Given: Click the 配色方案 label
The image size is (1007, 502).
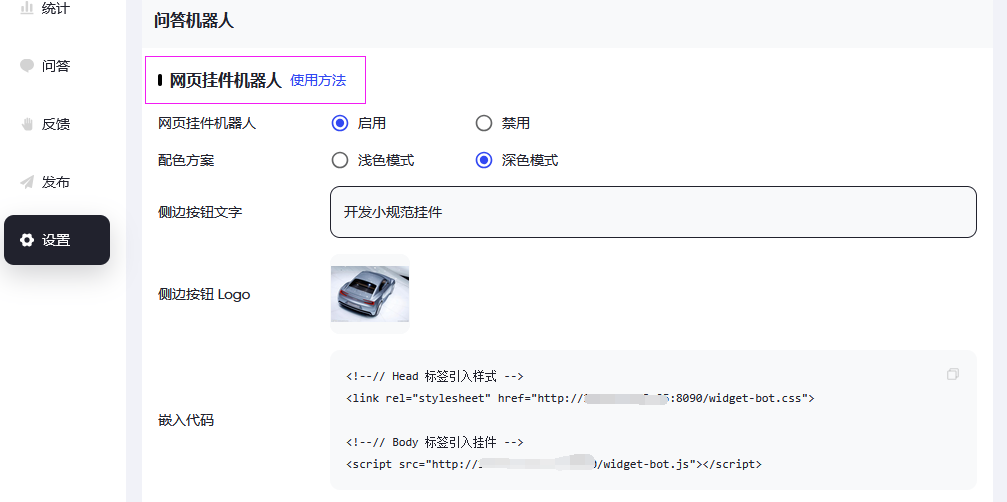Looking at the screenshot, I should 186,160.
